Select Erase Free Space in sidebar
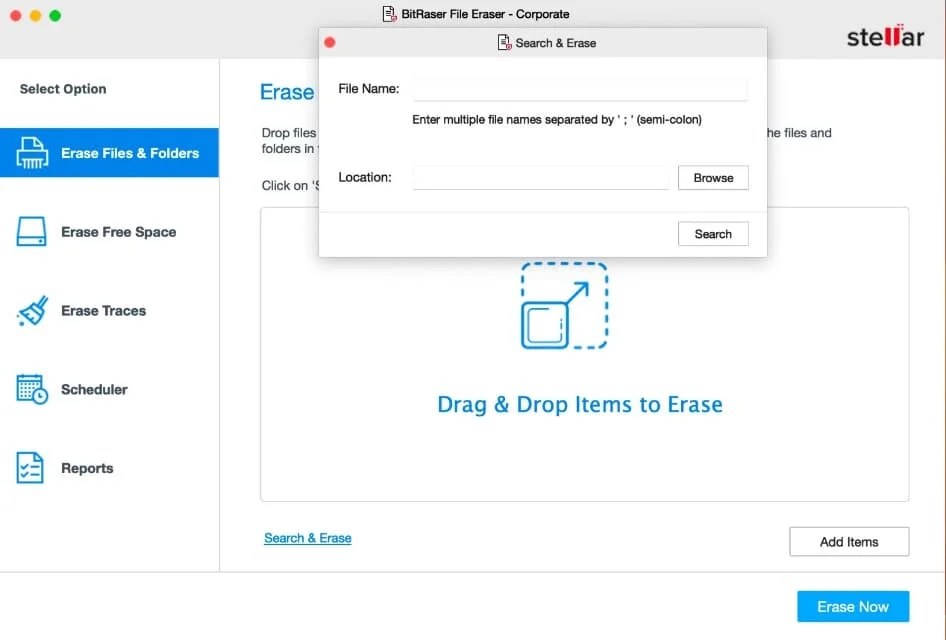This screenshot has width=946, height=640. click(x=109, y=232)
